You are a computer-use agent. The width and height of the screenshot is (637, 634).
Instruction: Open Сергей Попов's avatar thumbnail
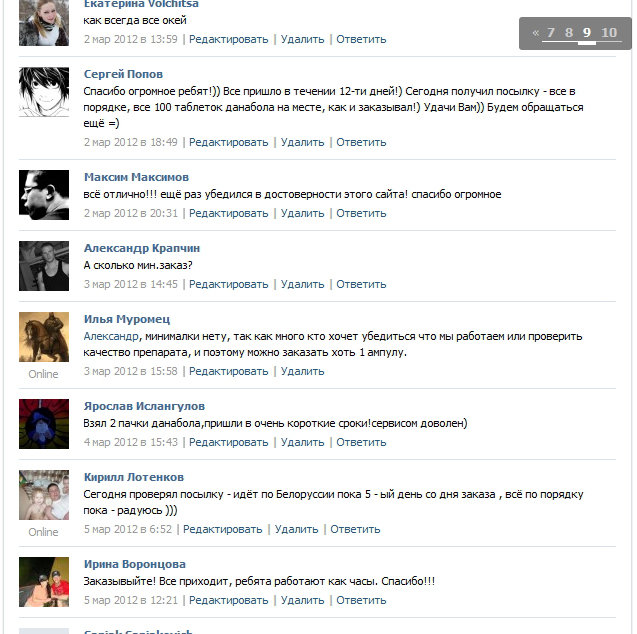(x=44, y=92)
